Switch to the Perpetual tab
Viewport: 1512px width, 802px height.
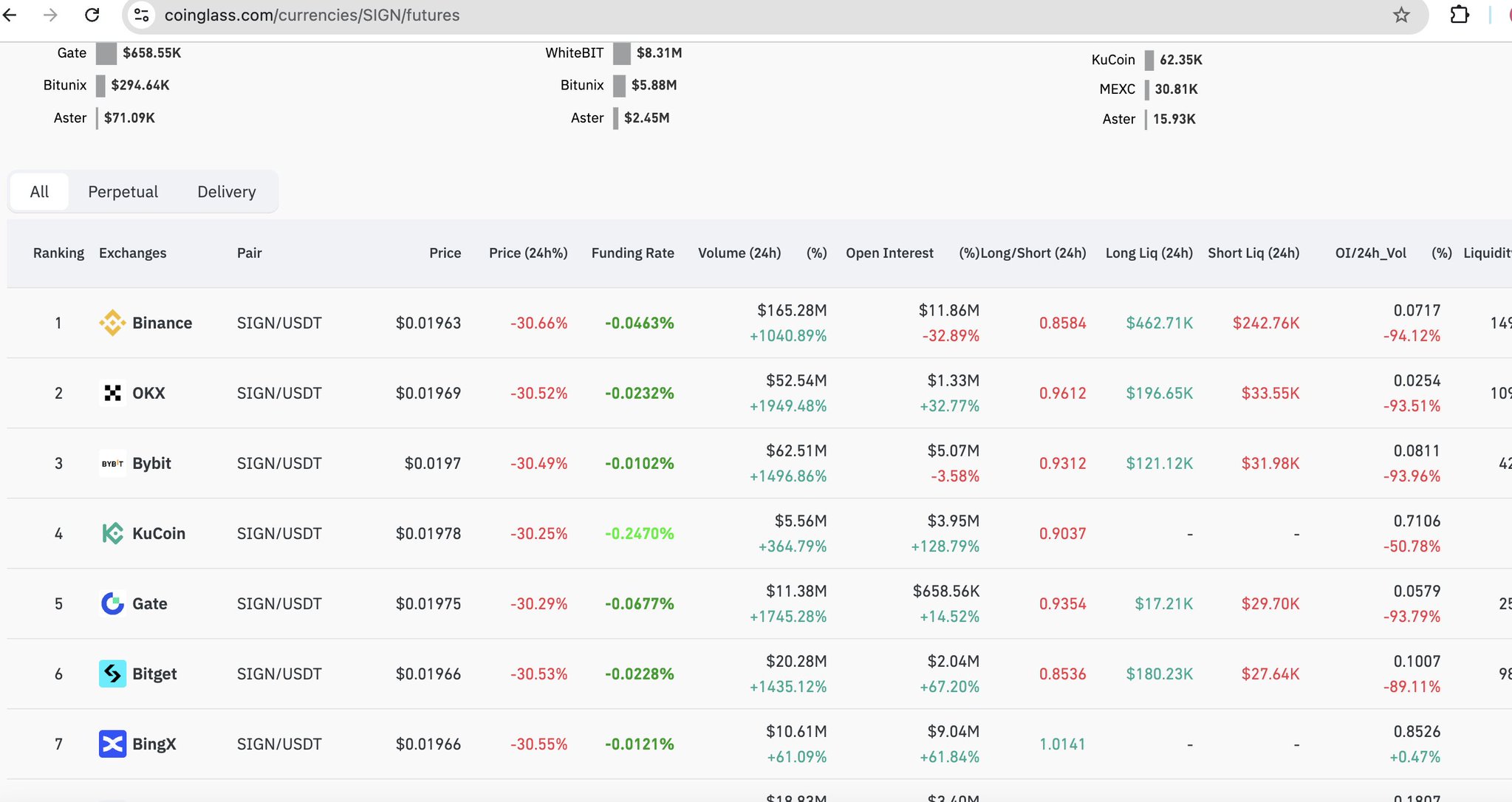(123, 192)
